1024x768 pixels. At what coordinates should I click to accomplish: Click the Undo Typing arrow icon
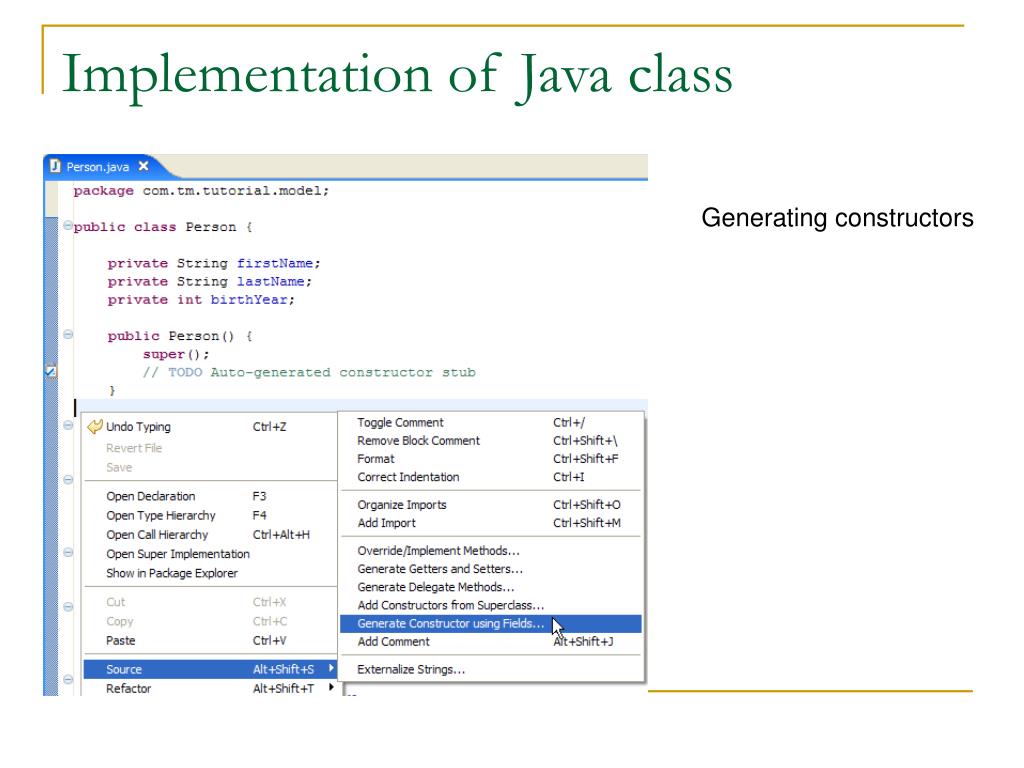pos(95,426)
